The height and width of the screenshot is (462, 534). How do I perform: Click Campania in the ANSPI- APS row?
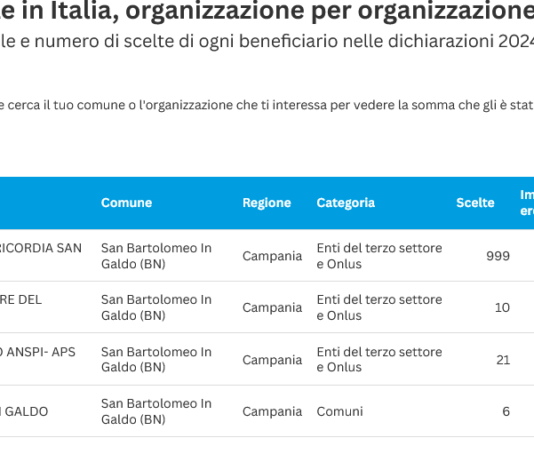(272, 360)
